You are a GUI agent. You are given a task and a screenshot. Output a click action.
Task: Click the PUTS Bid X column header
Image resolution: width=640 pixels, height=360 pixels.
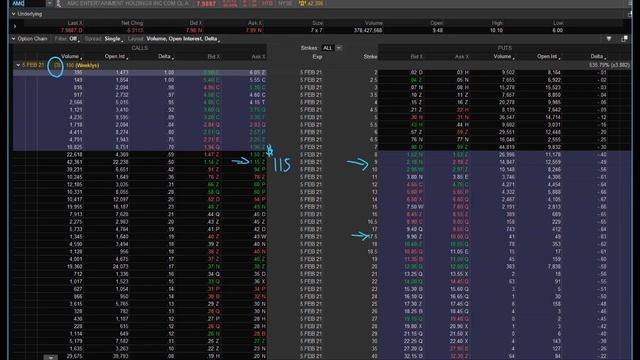click(x=416, y=57)
